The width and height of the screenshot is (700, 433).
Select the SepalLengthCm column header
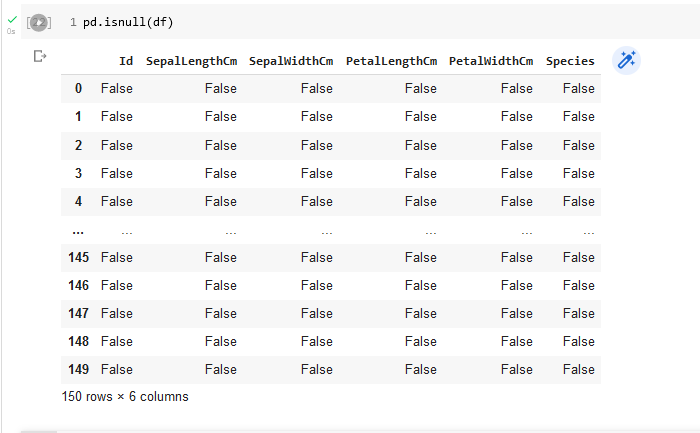(191, 61)
